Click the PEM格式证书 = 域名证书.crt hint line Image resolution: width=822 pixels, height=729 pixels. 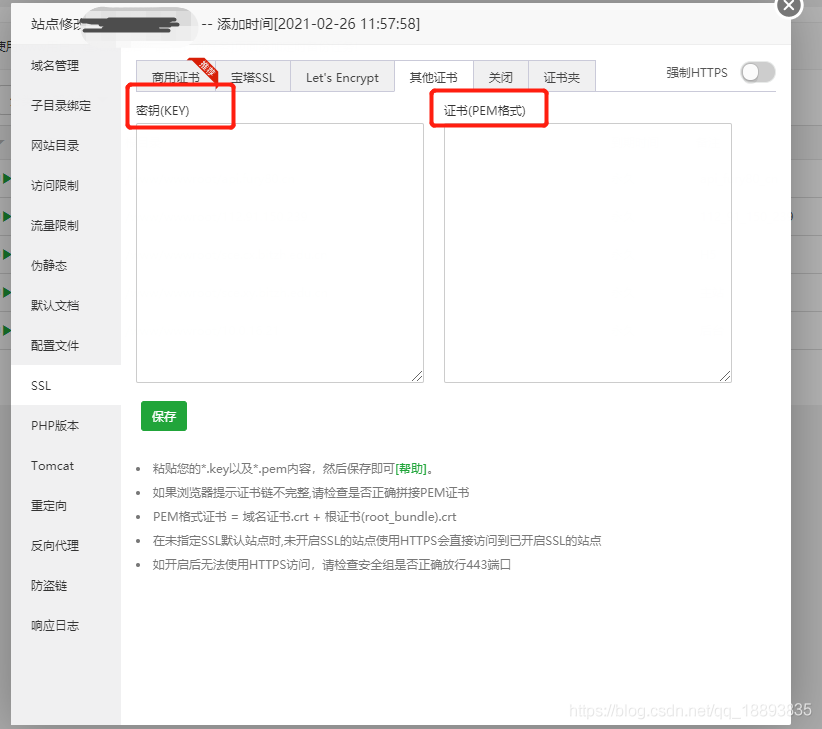tap(305, 517)
